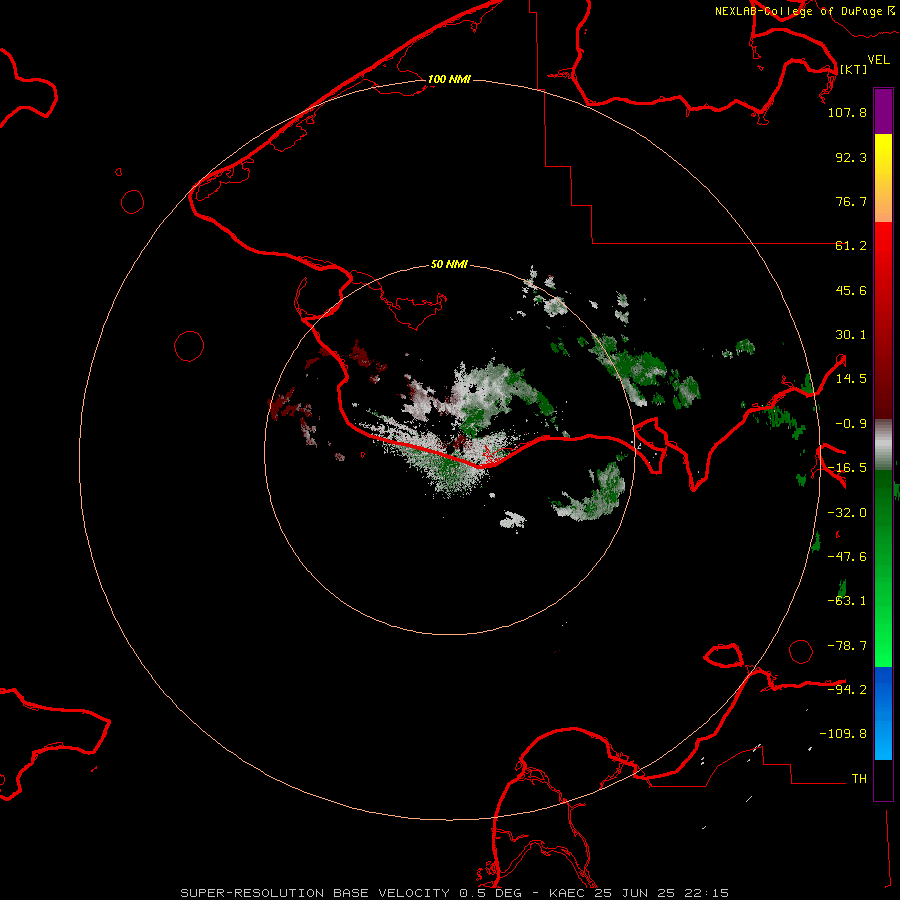Click the -63.1 legend value

(847, 601)
